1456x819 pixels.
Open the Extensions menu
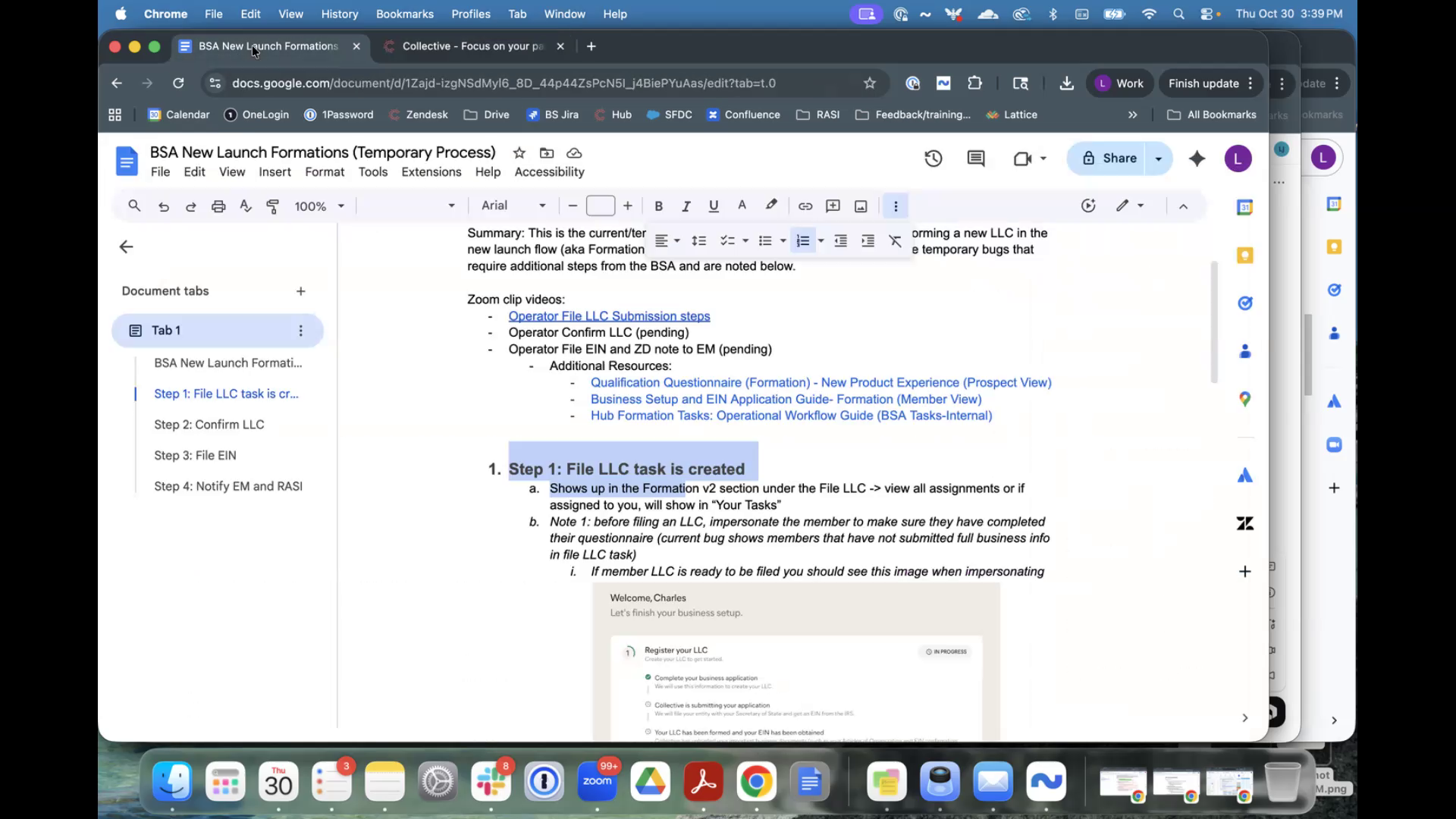tap(431, 172)
